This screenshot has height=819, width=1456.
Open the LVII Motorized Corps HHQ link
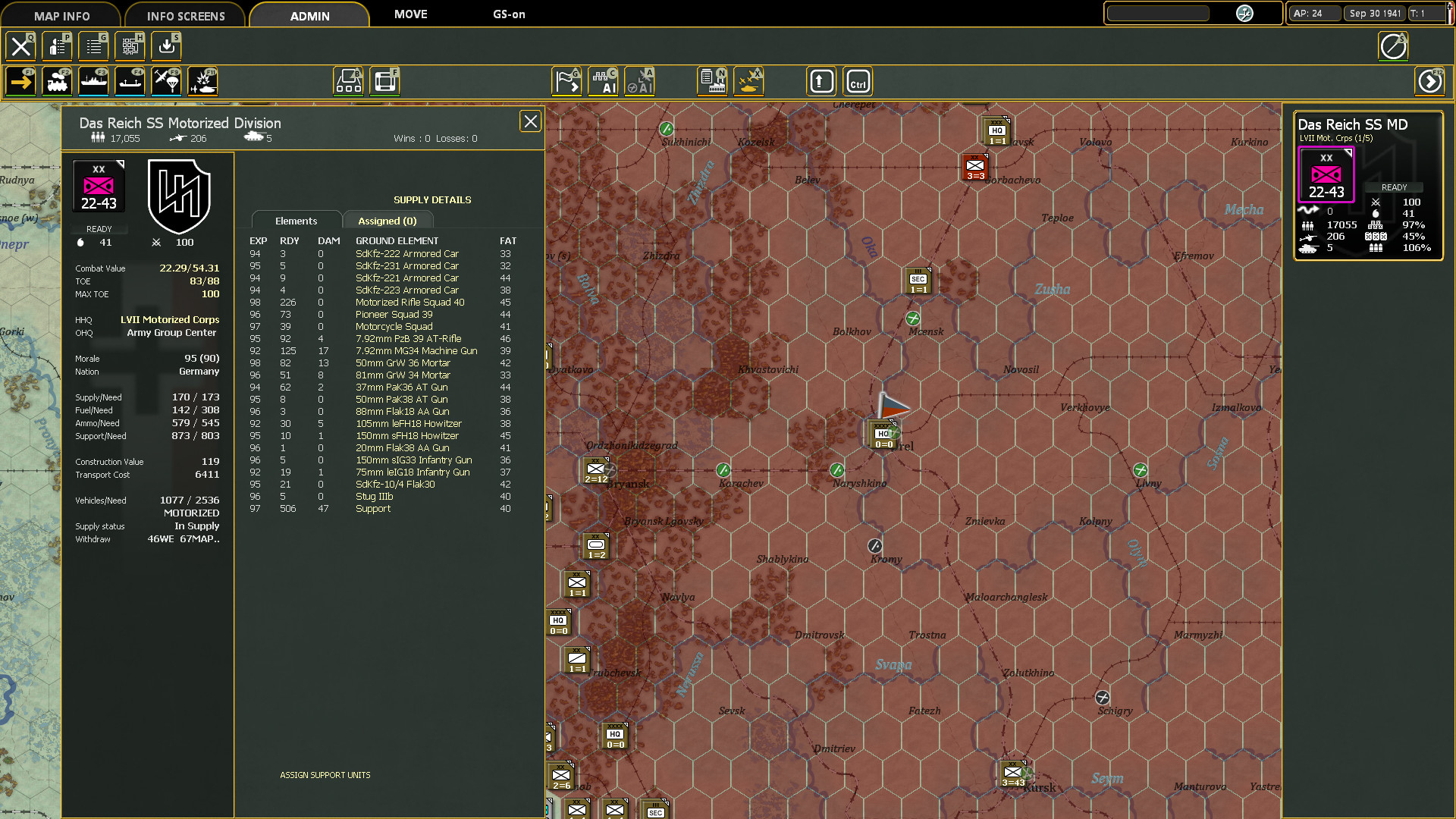click(170, 320)
